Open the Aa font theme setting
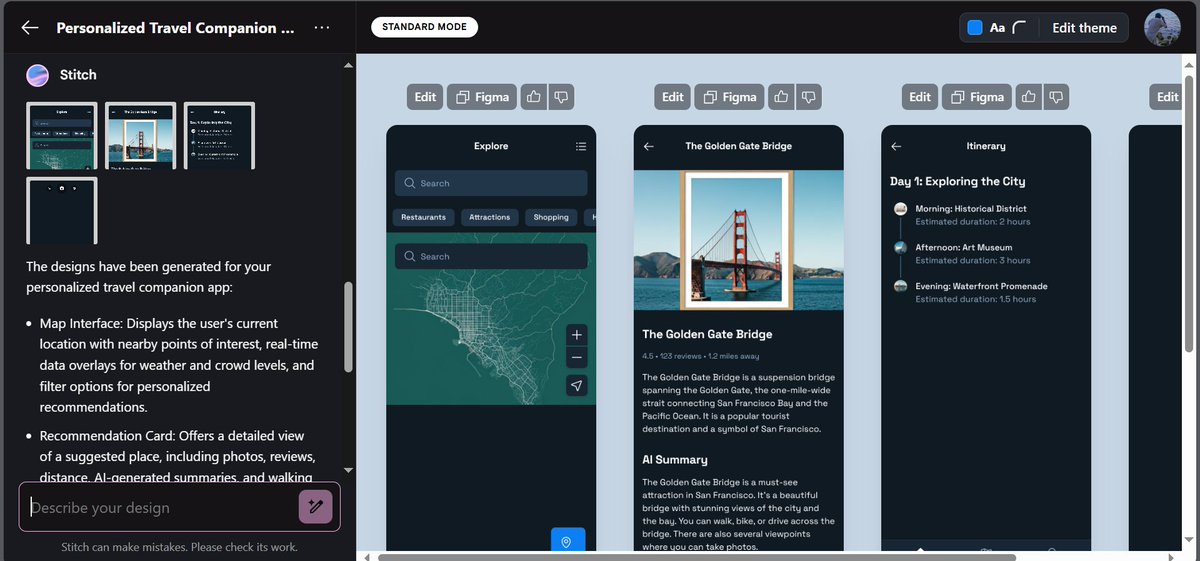This screenshot has height=561, width=1200. pos(997,28)
